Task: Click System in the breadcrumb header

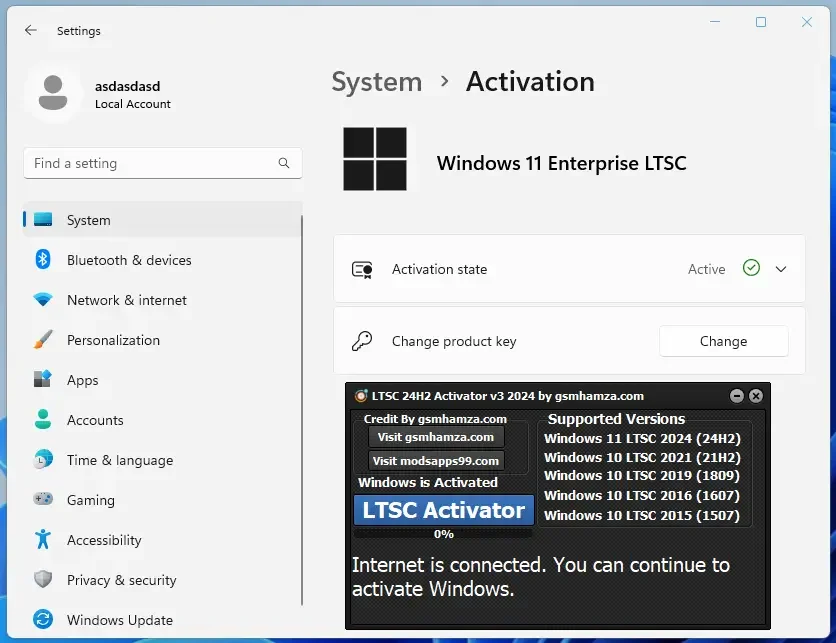Action: pyautogui.click(x=376, y=82)
